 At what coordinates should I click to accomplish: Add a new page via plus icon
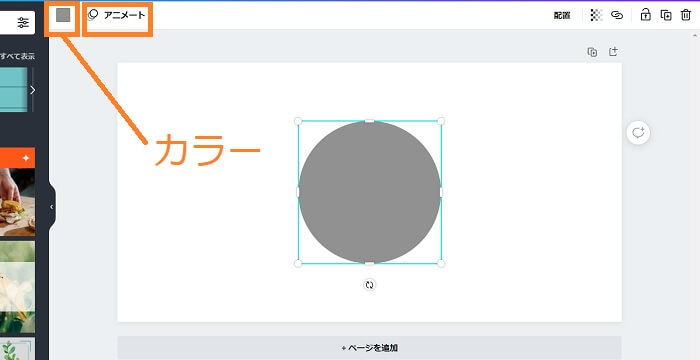click(x=613, y=51)
